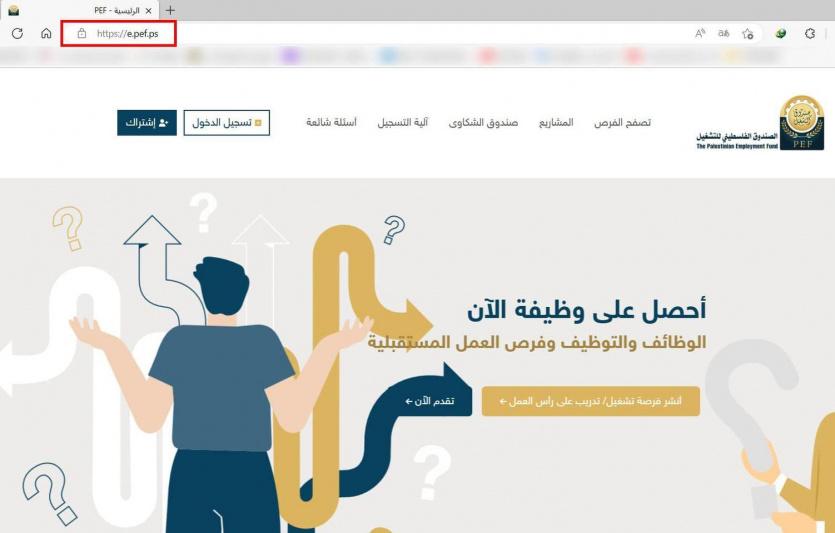The image size is (835, 533).
Task: Click the padlock site info icon
Action: 81,34
